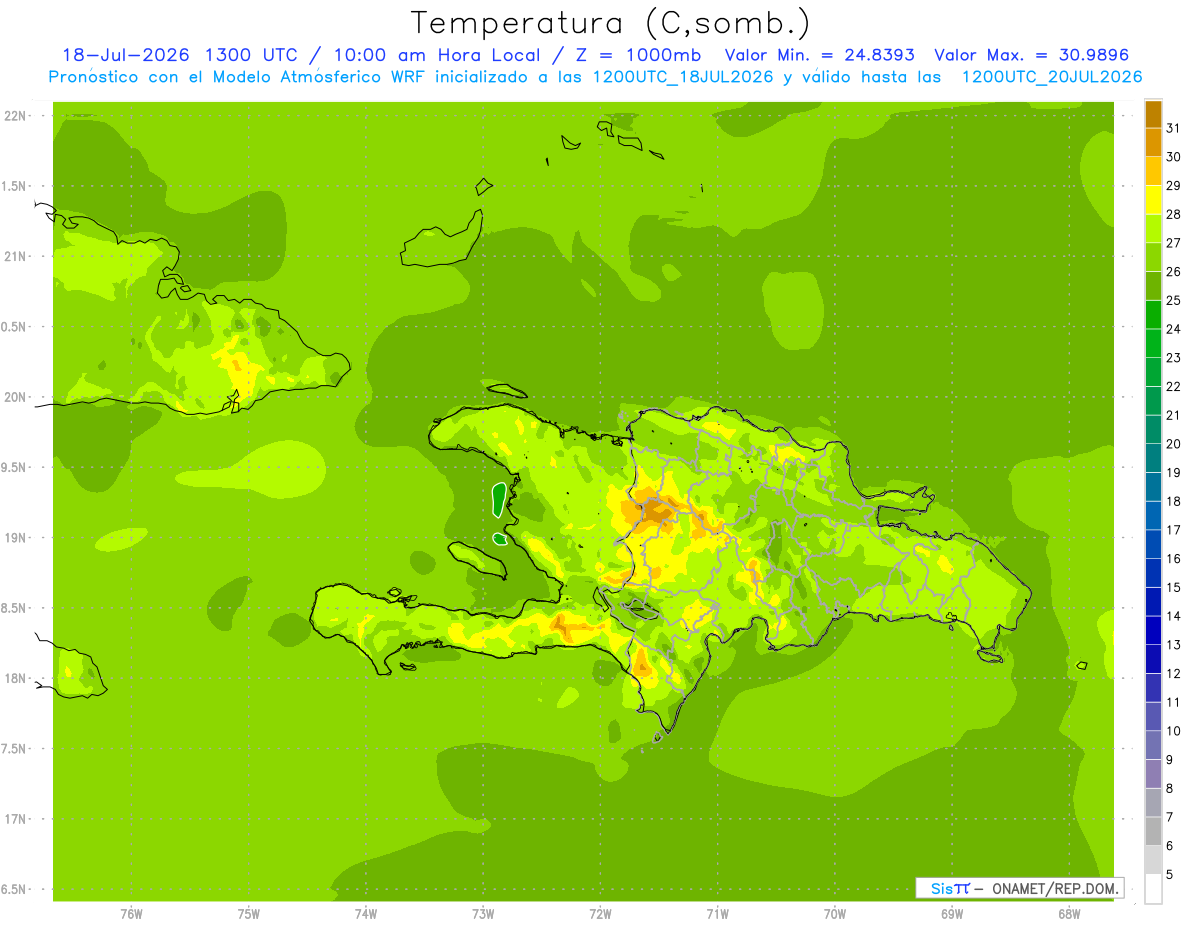Click the legend value "10"

1174,731
